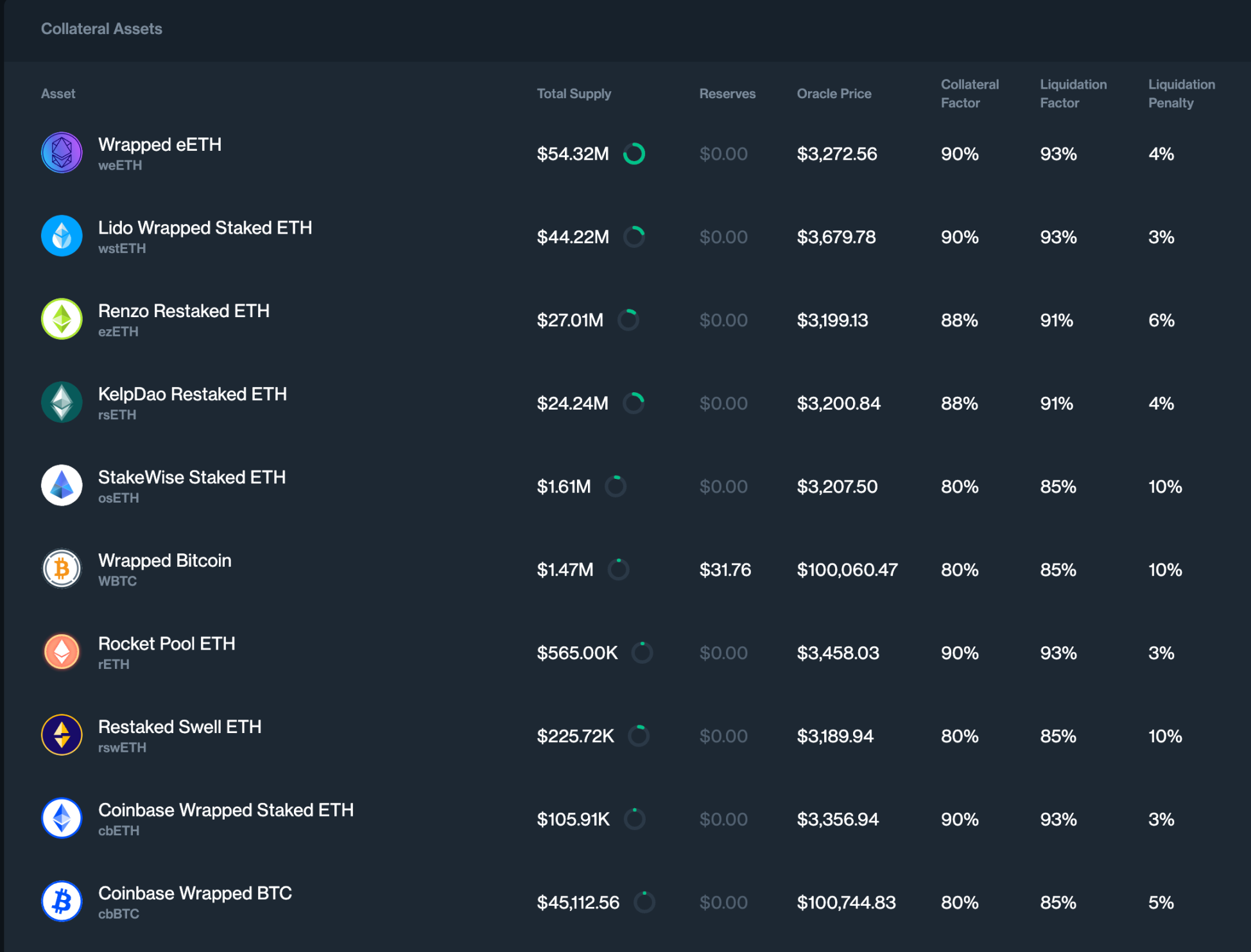The image size is (1251, 952).
Task: Select the Rocket Pool ETH name
Action: tap(167, 643)
